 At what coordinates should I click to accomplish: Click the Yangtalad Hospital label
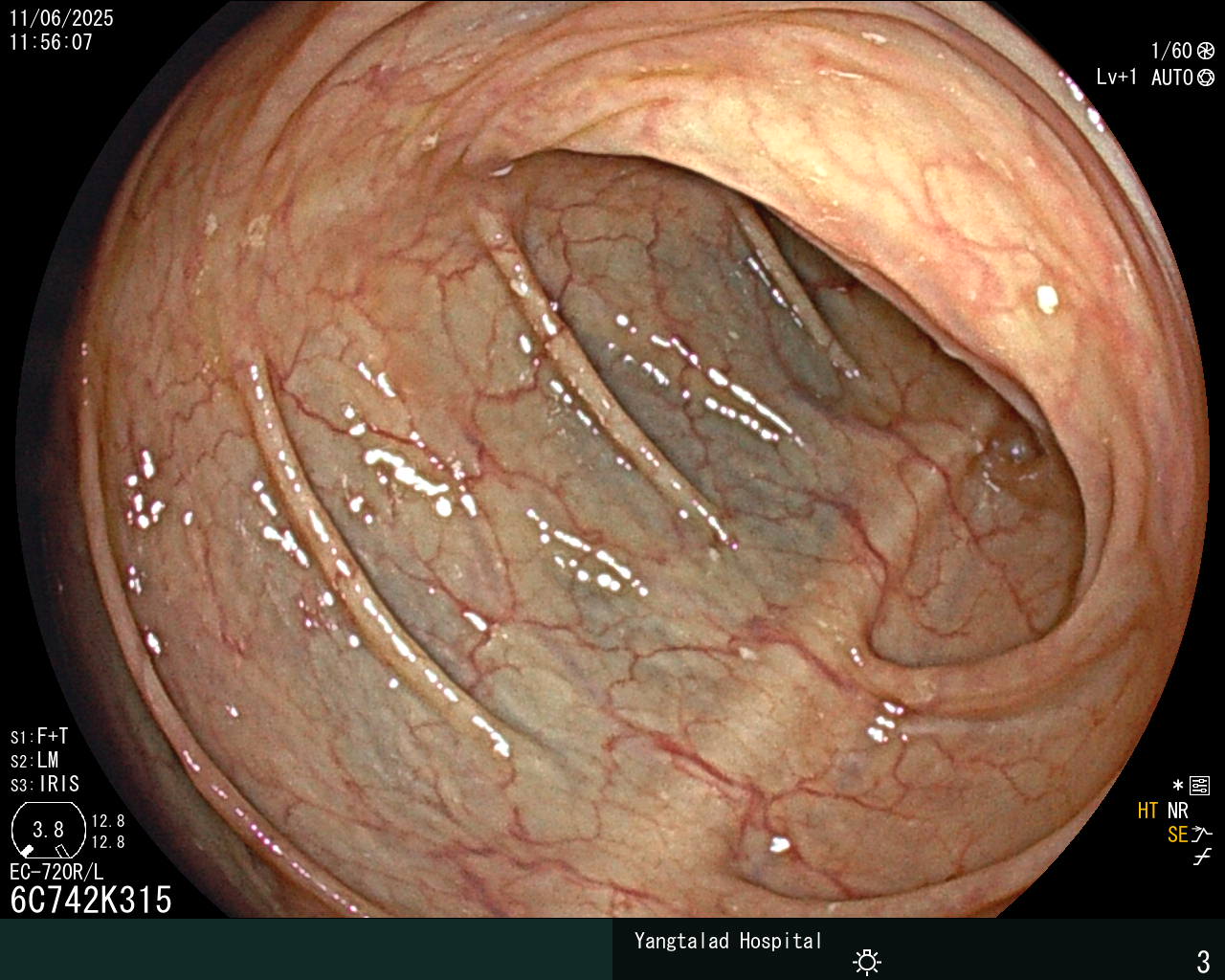click(x=728, y=941)
